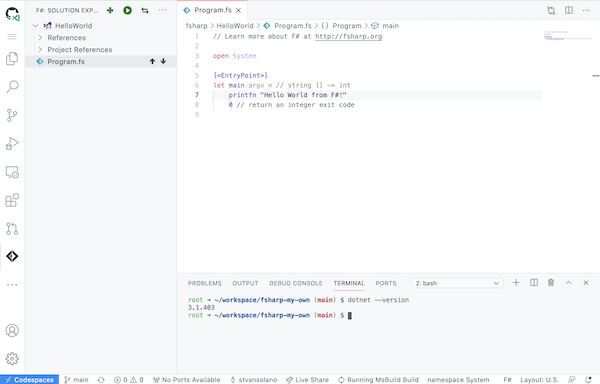
Task: Add new project with green plus icon
Action: coord(110,10)
